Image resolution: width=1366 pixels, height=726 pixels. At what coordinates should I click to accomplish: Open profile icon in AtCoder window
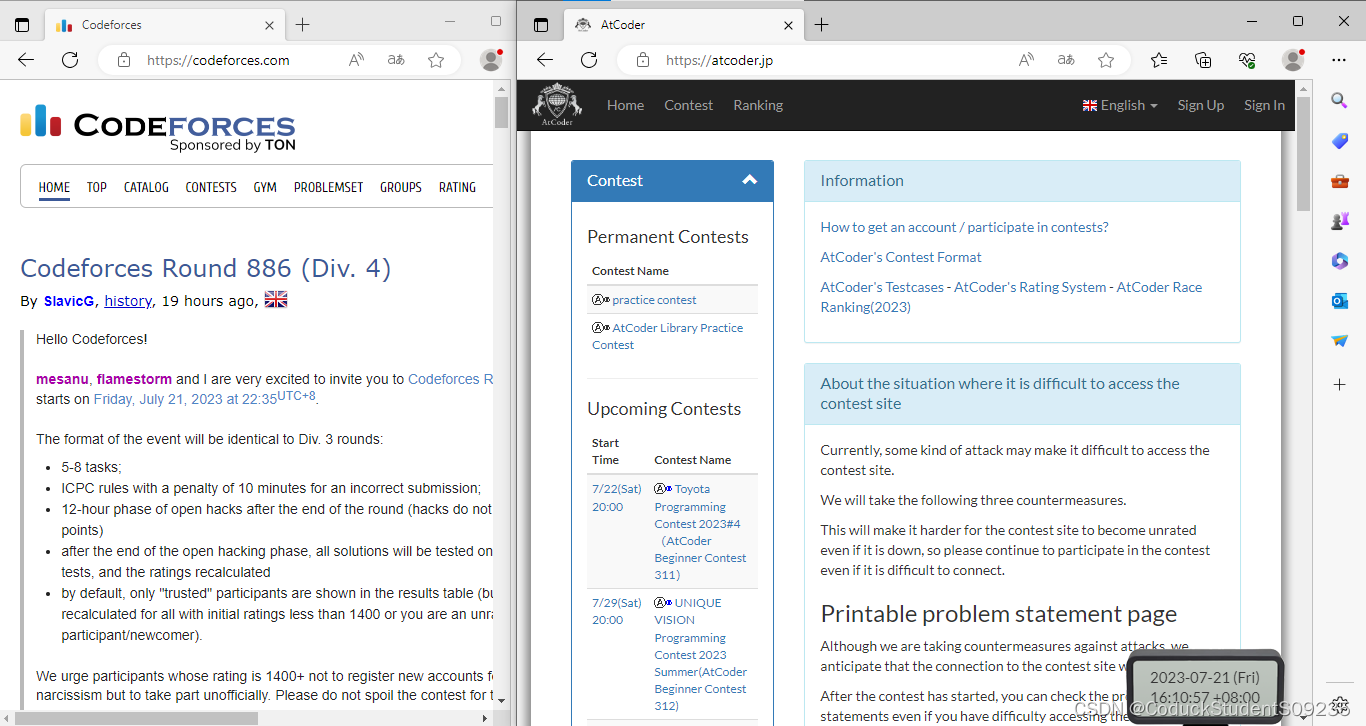click(1293, 60)
